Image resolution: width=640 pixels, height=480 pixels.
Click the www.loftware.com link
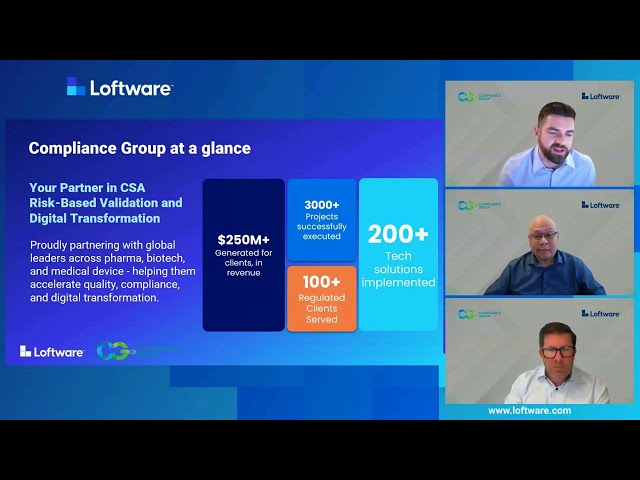pos(530,411)
